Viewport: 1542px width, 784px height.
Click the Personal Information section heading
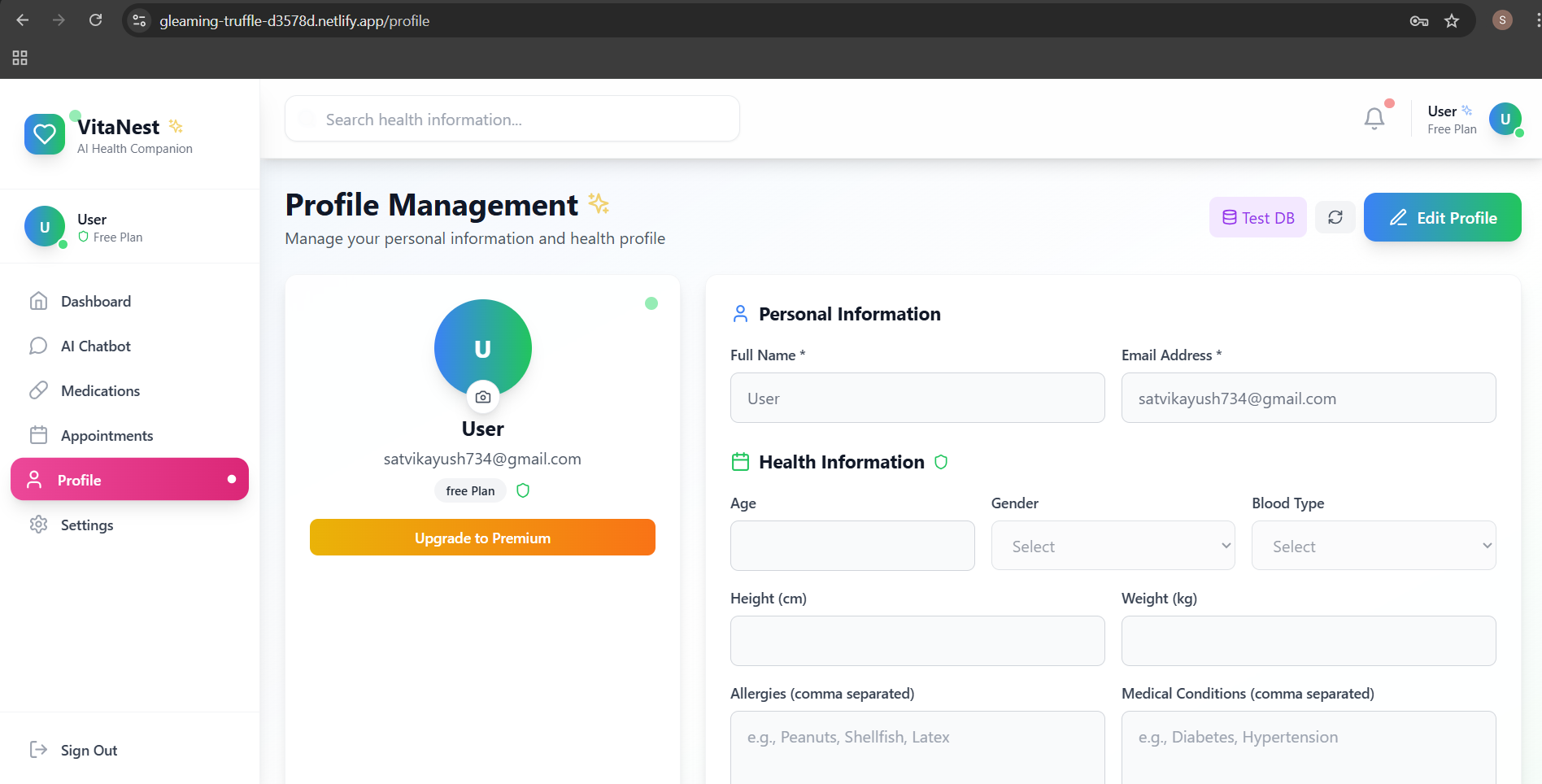(849, 314)
